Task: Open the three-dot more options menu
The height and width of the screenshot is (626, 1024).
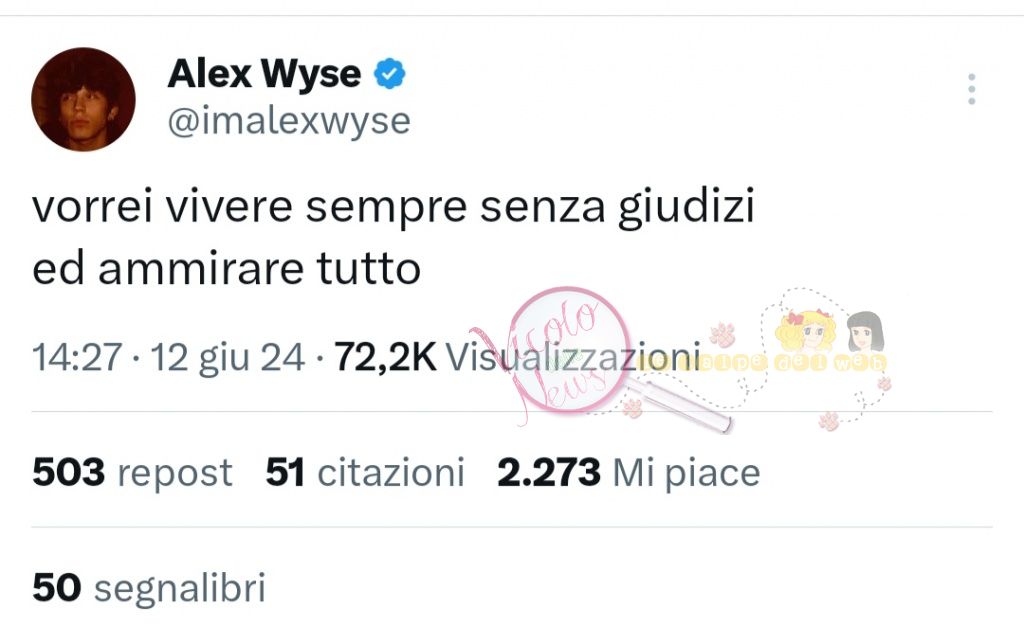Action: tap(972, 89)
